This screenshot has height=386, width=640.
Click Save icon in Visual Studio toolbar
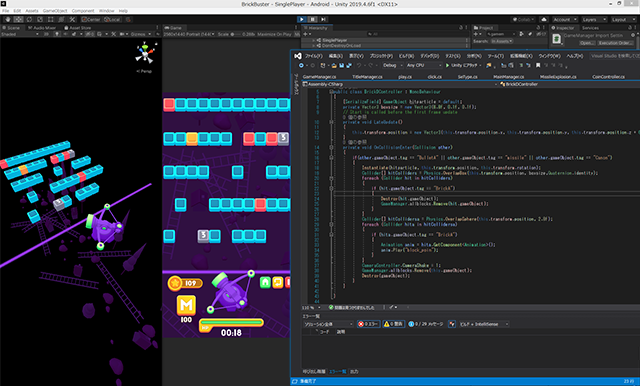click(342, 65)
